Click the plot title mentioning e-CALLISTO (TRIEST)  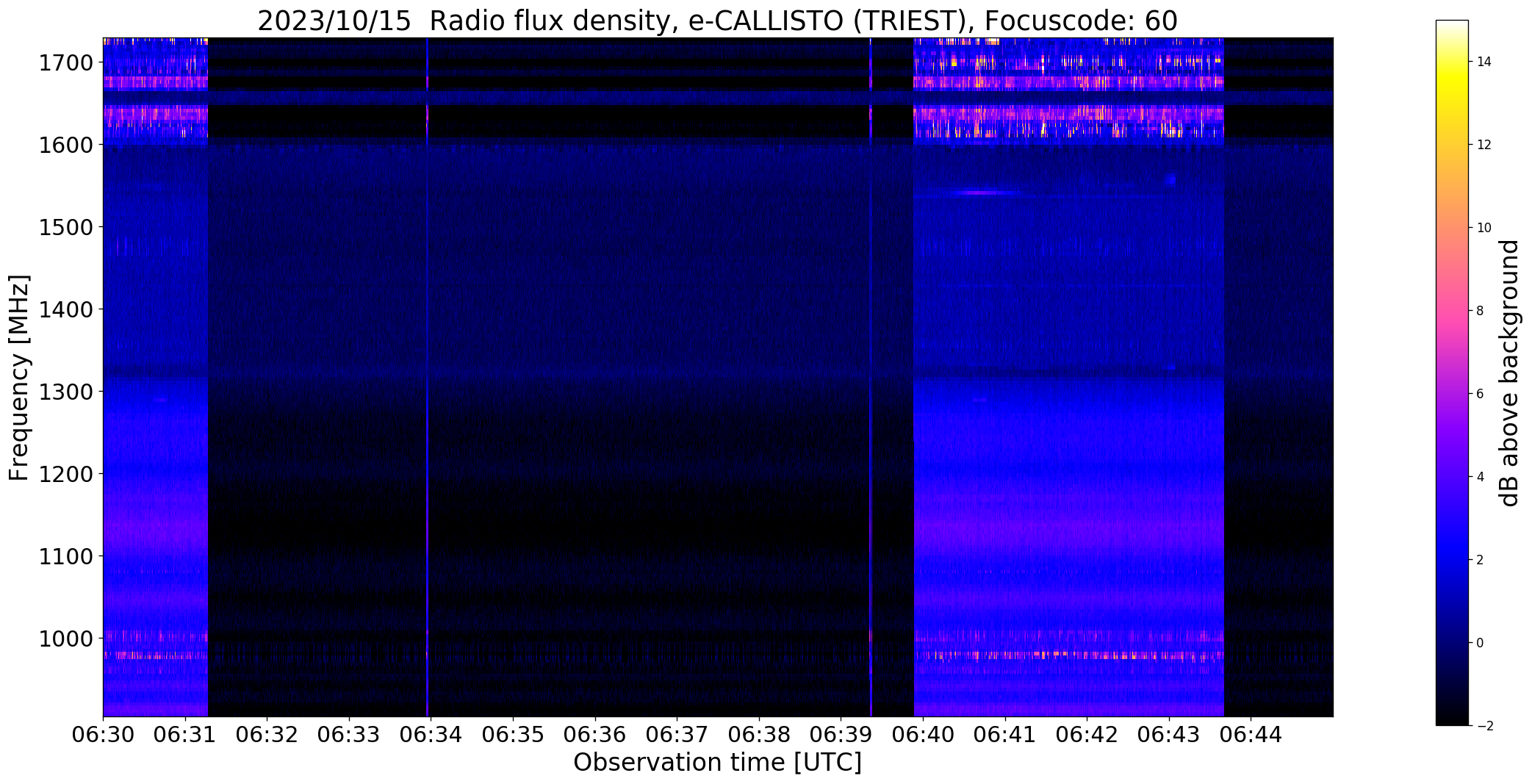[717, 21]
